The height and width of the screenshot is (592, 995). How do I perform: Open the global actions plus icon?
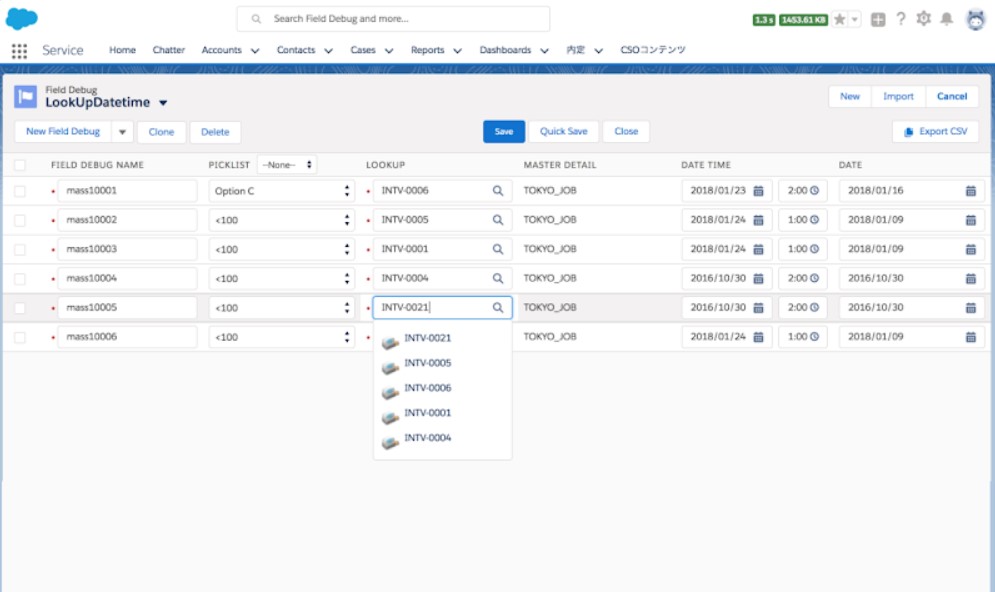point(878,20)
